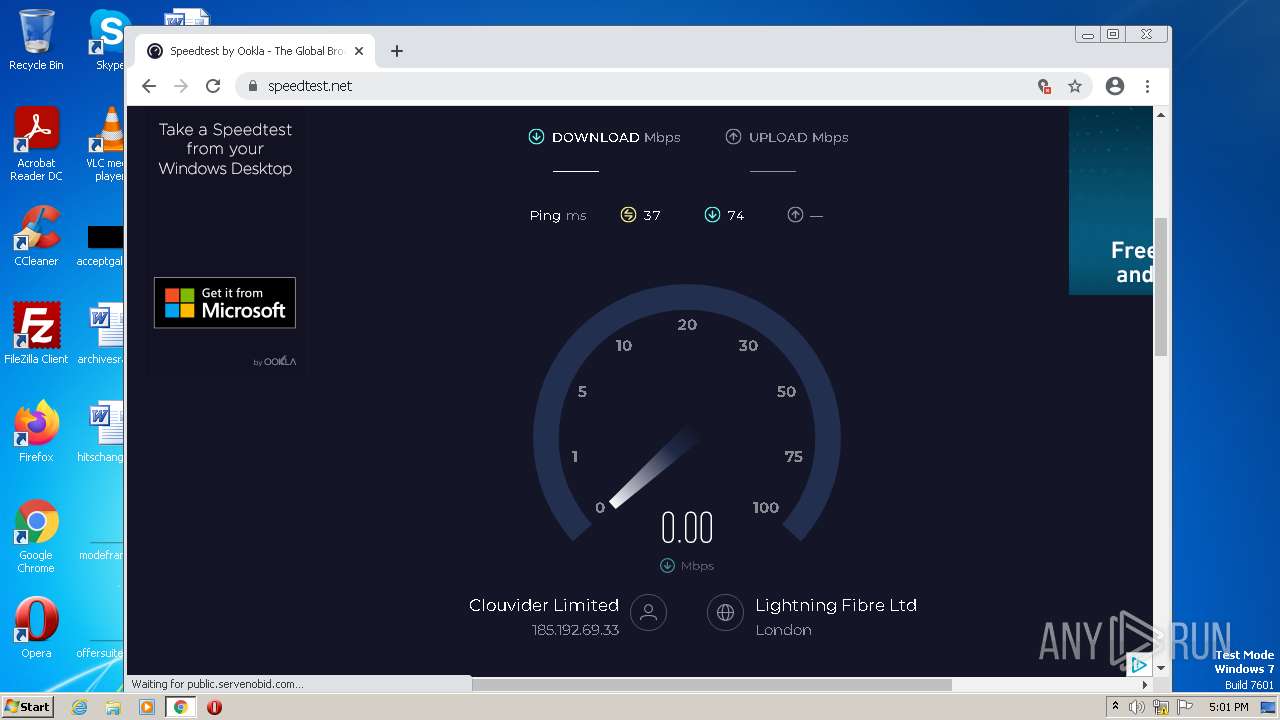Screen dimensions: 1280x720
Task: Click the London server location text
Action: tap(783, 630)
